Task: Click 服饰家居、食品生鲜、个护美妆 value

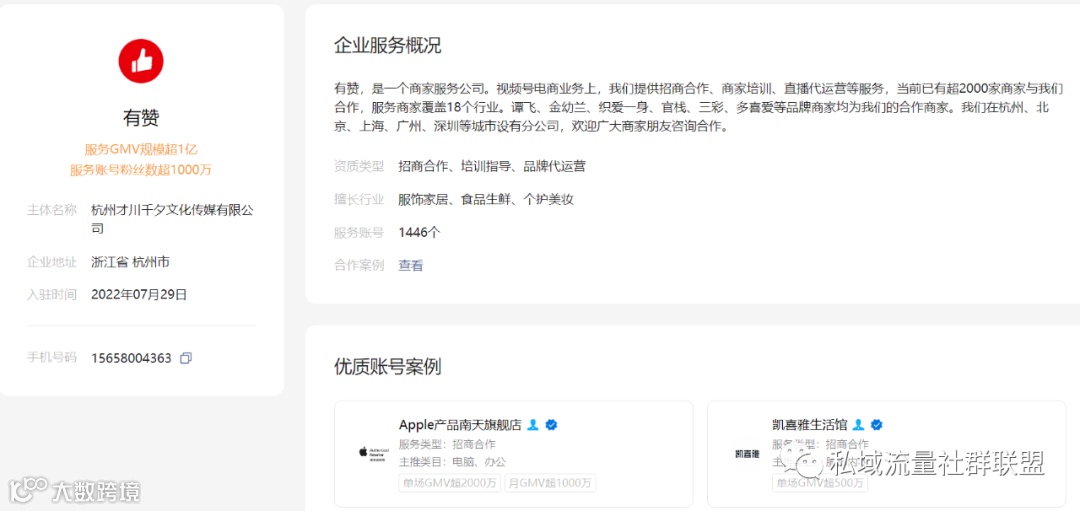Action: tap(486, 200)
